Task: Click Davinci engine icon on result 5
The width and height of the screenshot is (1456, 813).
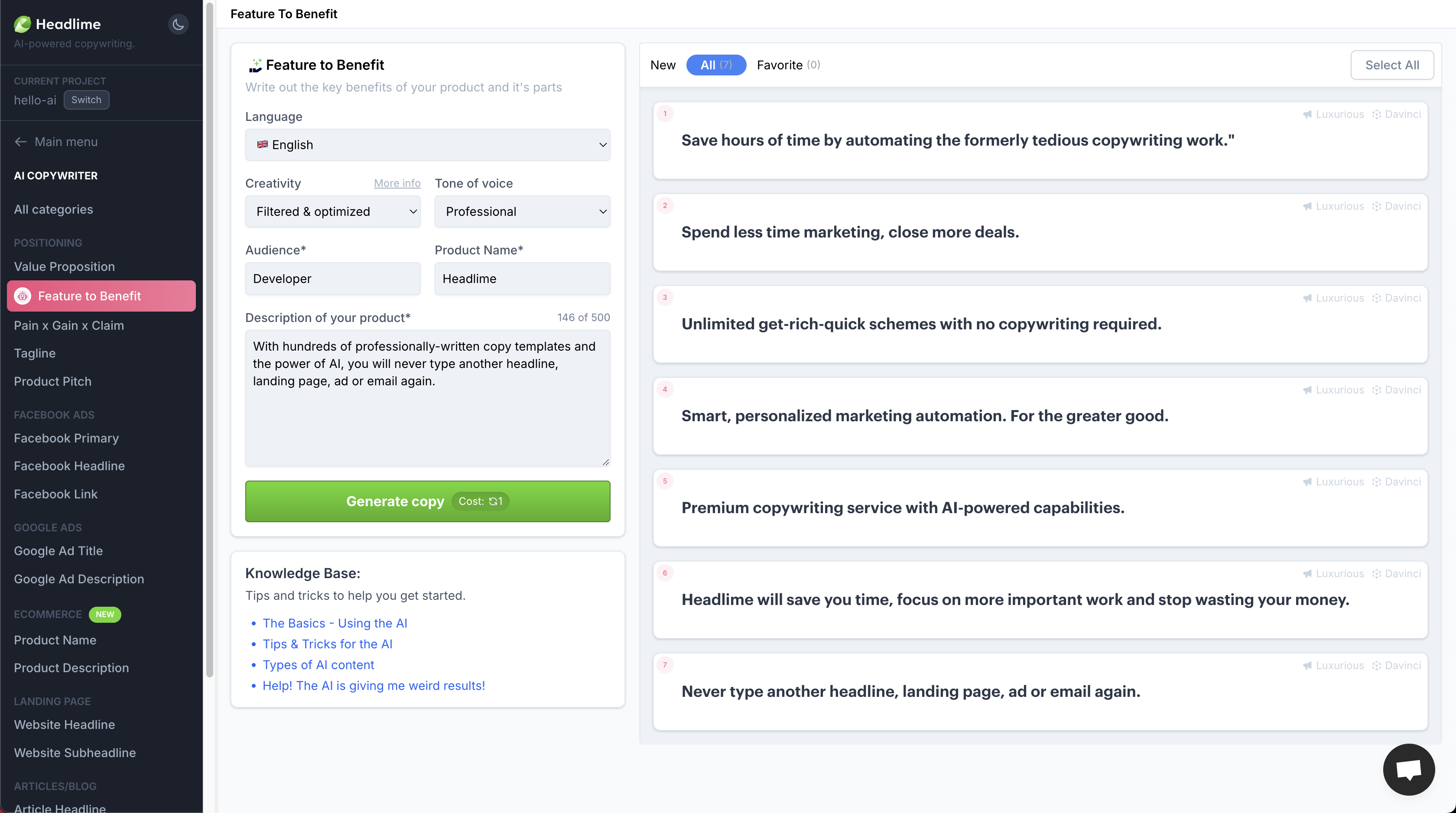Action: click(1376, 482)
